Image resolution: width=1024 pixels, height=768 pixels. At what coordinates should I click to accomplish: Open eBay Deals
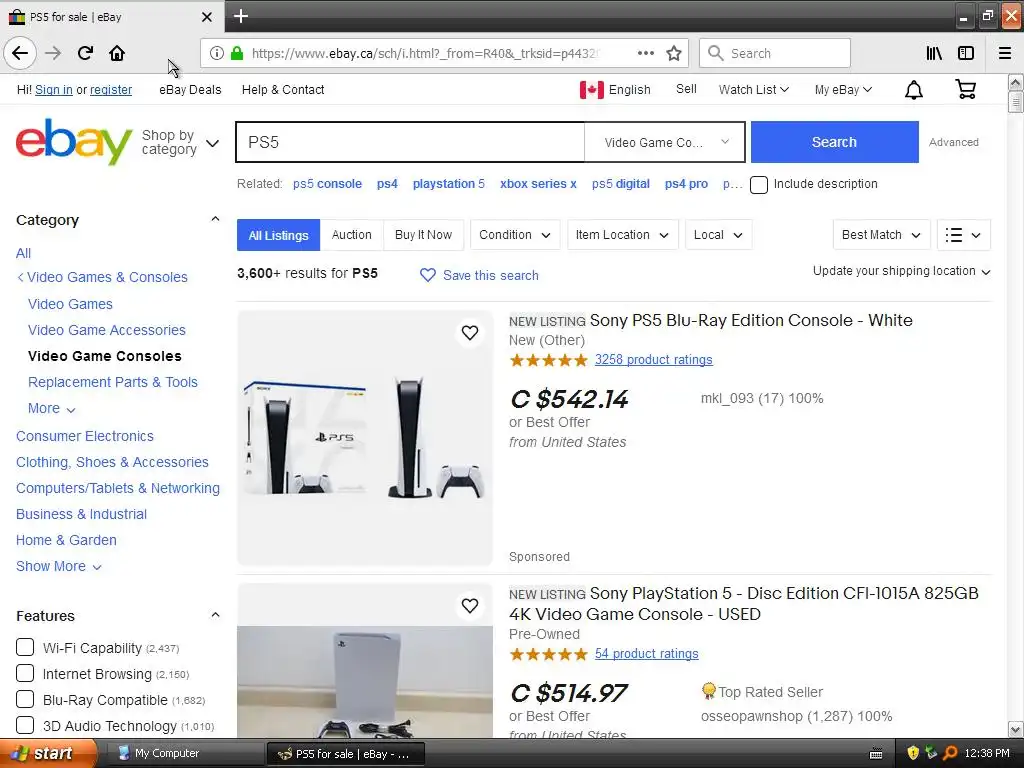click(190, 89)
